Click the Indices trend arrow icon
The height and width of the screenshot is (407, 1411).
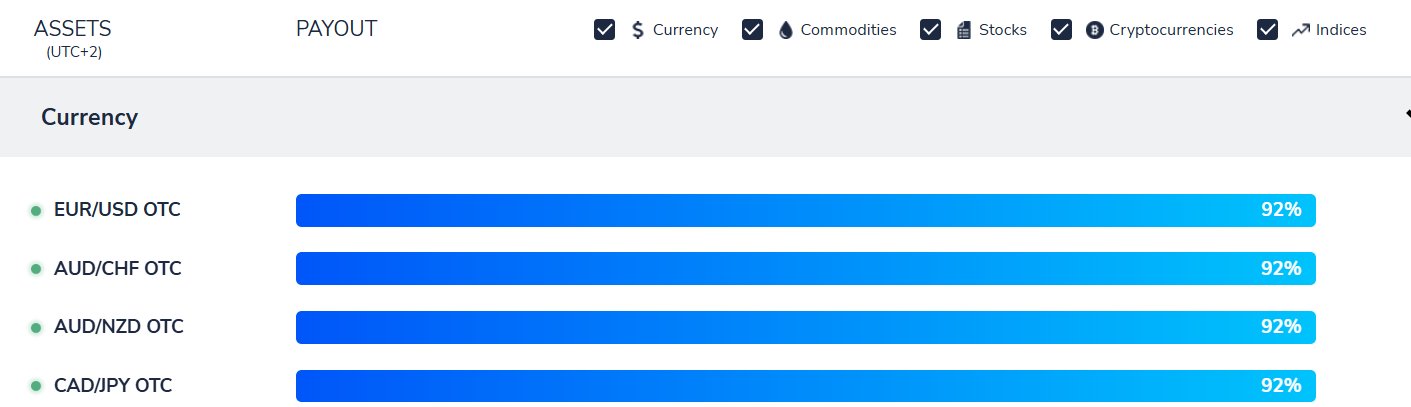pyautogui.click(x=1300, y=30)
